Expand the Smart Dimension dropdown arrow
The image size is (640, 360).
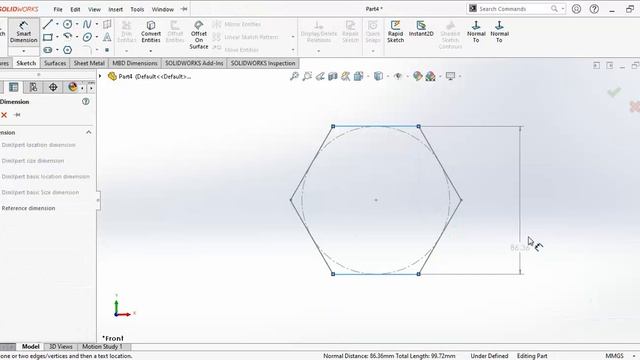pyautogui.click(x=24, y=51)
